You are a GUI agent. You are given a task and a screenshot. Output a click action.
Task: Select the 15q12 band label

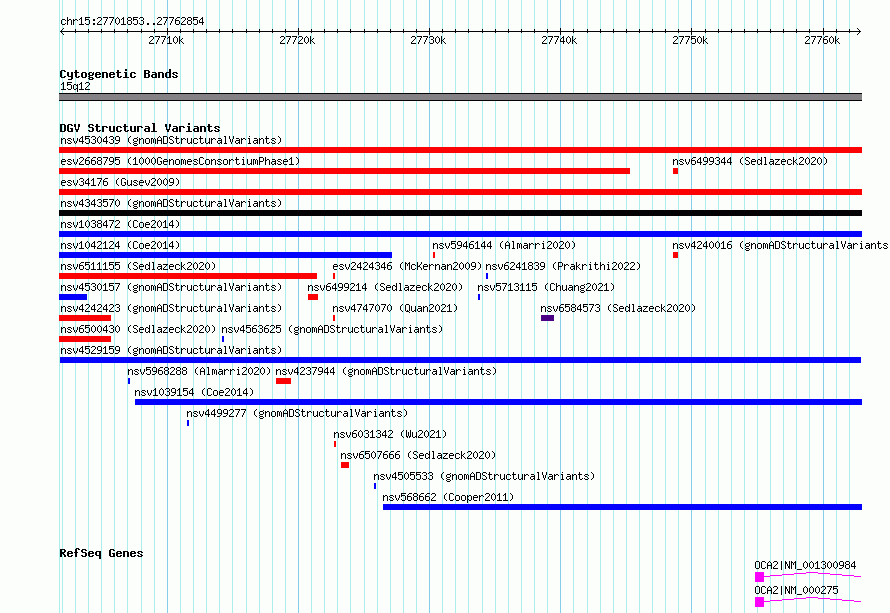coord(75,86)
